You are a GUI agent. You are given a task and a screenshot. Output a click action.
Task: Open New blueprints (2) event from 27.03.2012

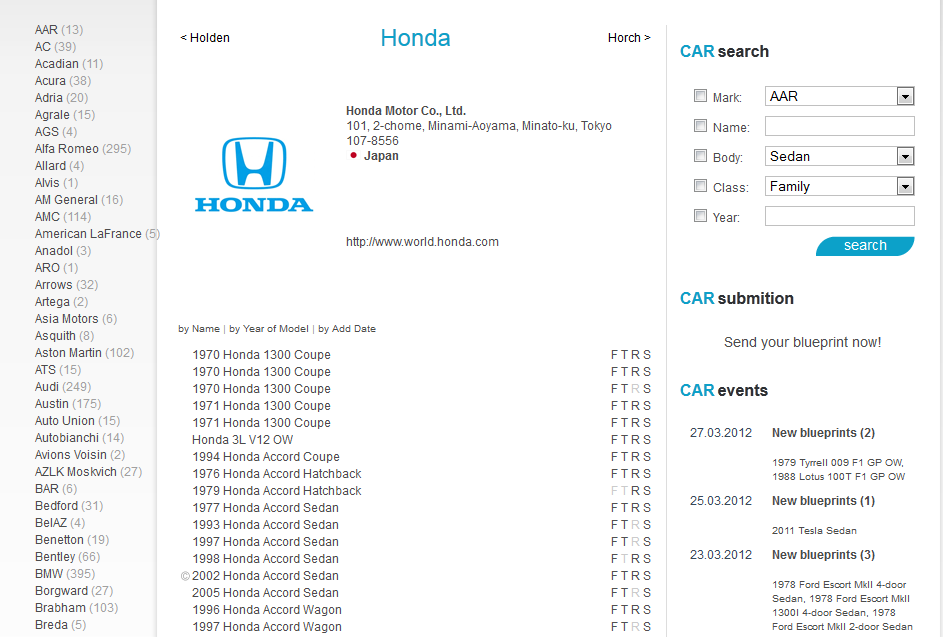click(823, 433)
